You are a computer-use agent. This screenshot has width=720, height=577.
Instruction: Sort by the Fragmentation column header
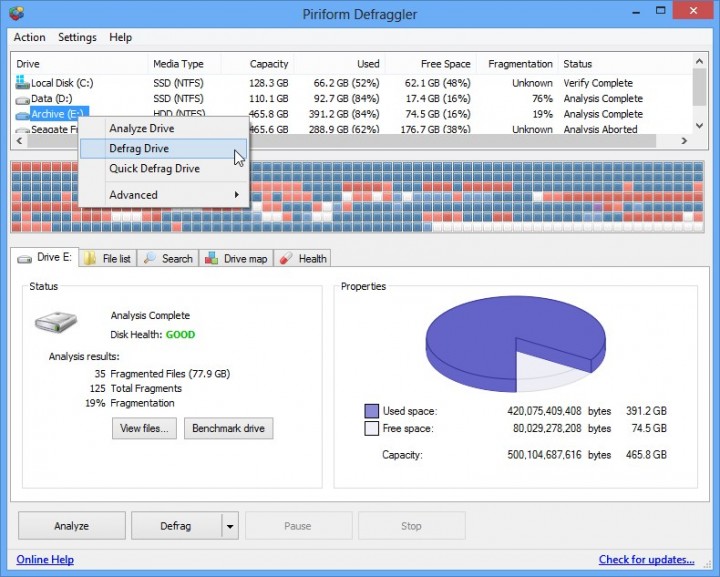tap(518, 64)
